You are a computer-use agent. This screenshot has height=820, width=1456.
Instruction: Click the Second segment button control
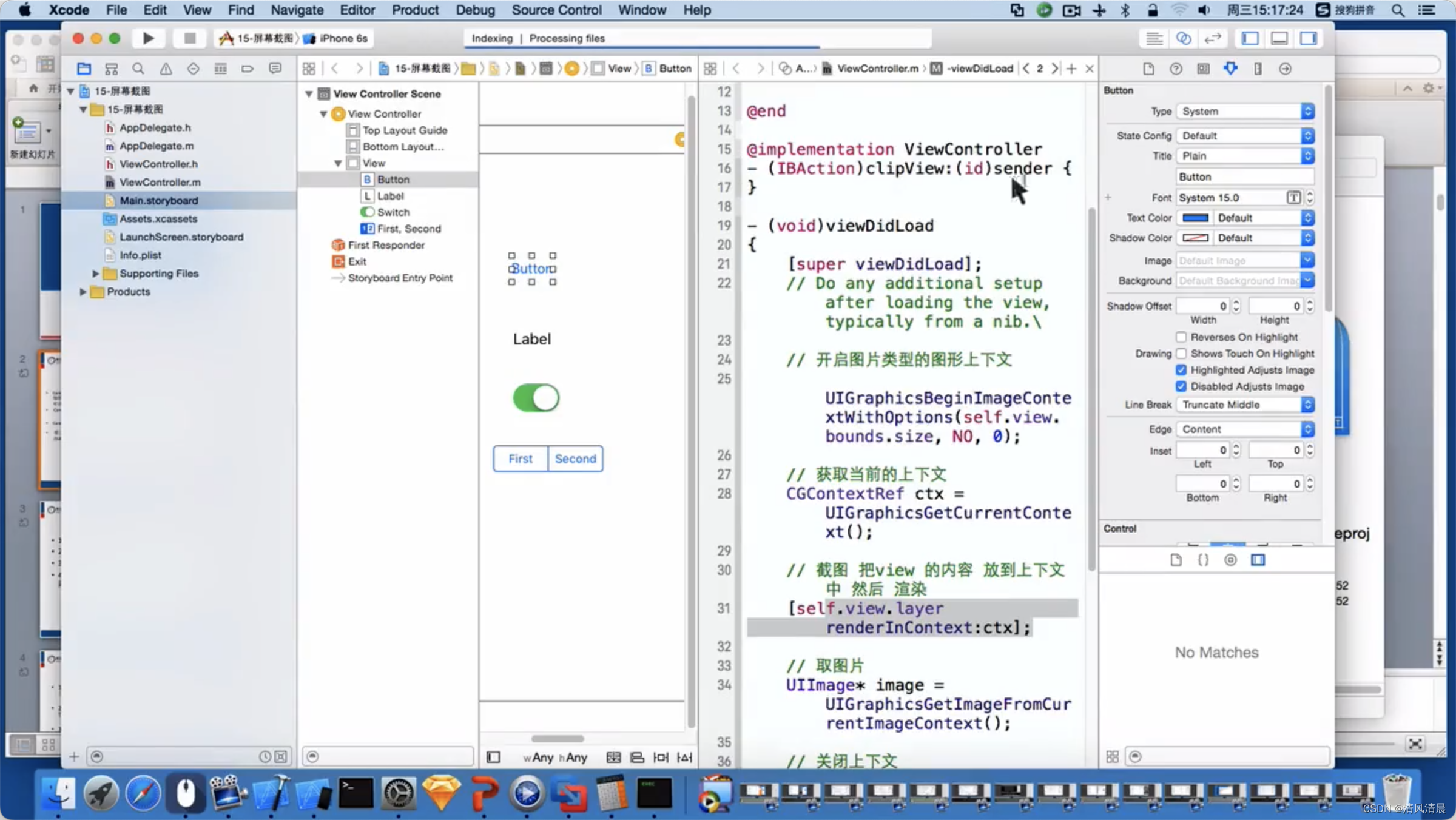click(574, 458)
